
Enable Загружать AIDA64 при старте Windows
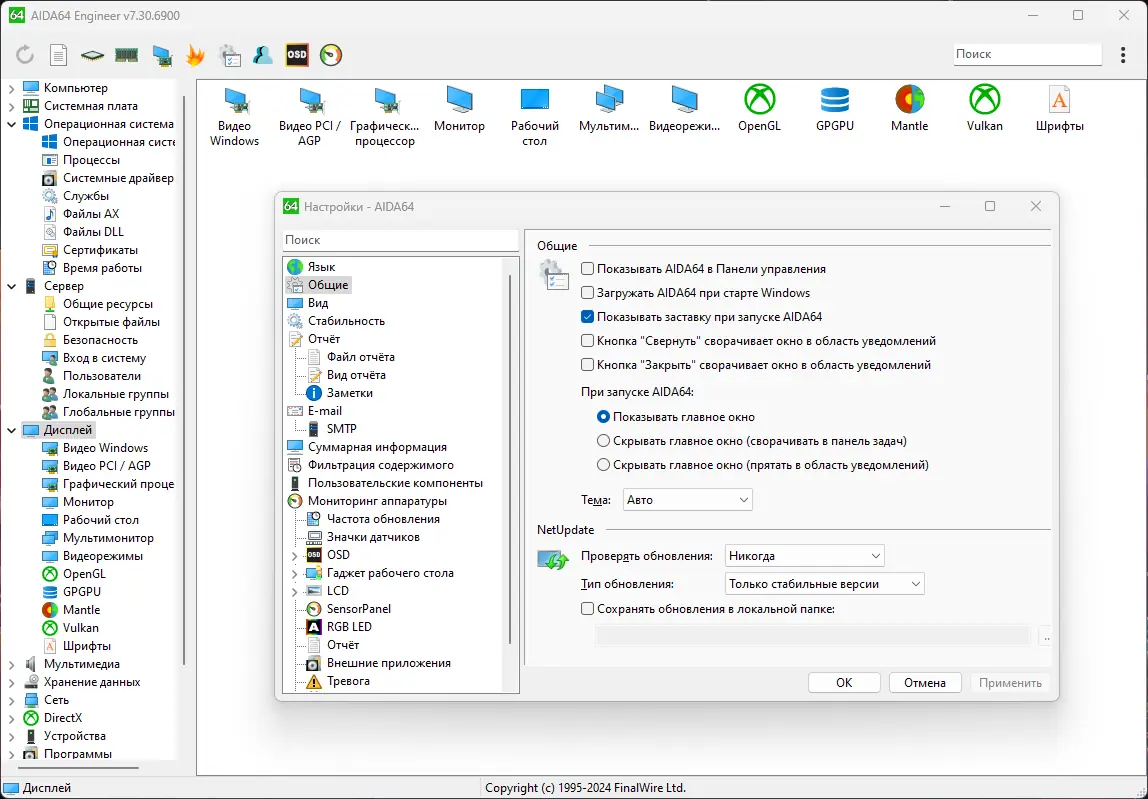pos(587,293)
